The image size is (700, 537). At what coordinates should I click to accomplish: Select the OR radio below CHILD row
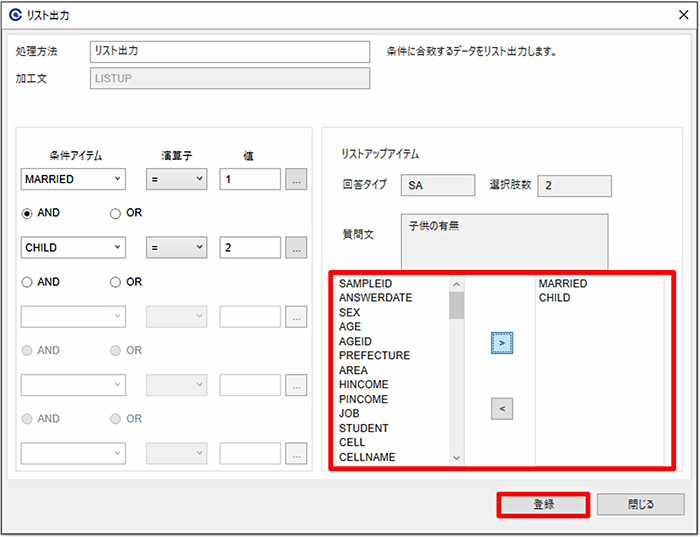pyautogui.click(x=115, y=282)
